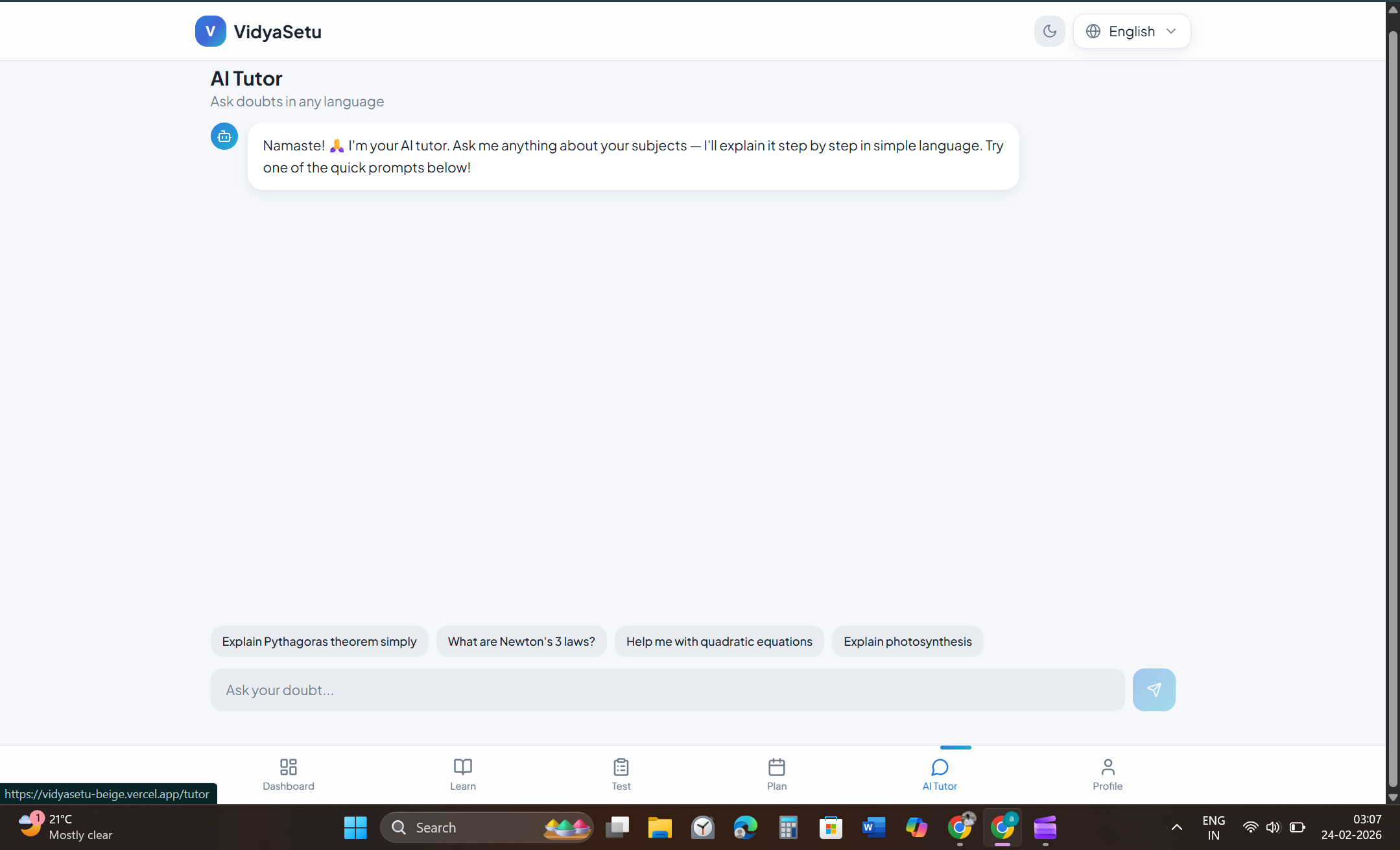Click the VidyaSetu logo icon
The height and width of the screenshot is (850, 1400).
point(210,31)
